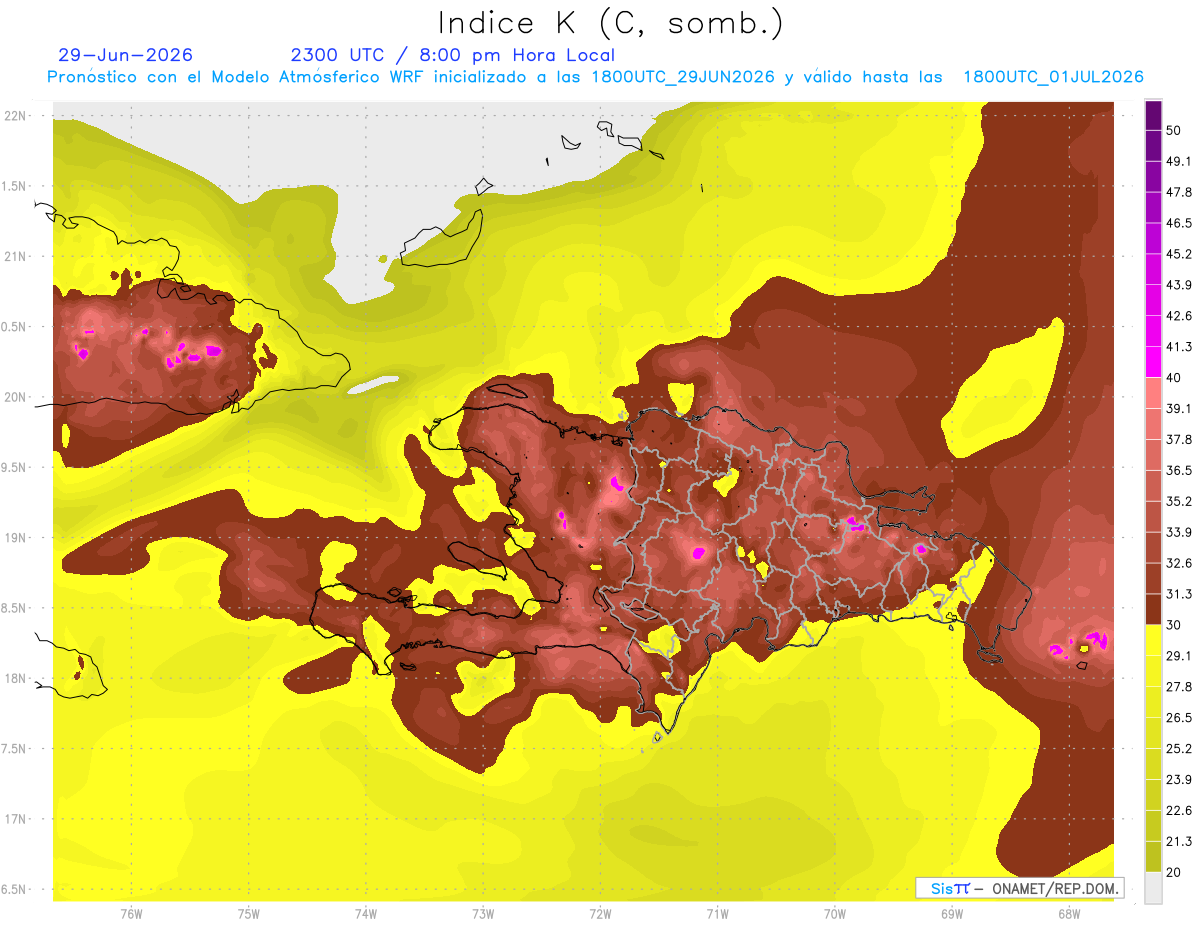This screenshot has height=927, width=1200.
Task: Click the colorbar value "33.9"
Action: pos(1179,532)
